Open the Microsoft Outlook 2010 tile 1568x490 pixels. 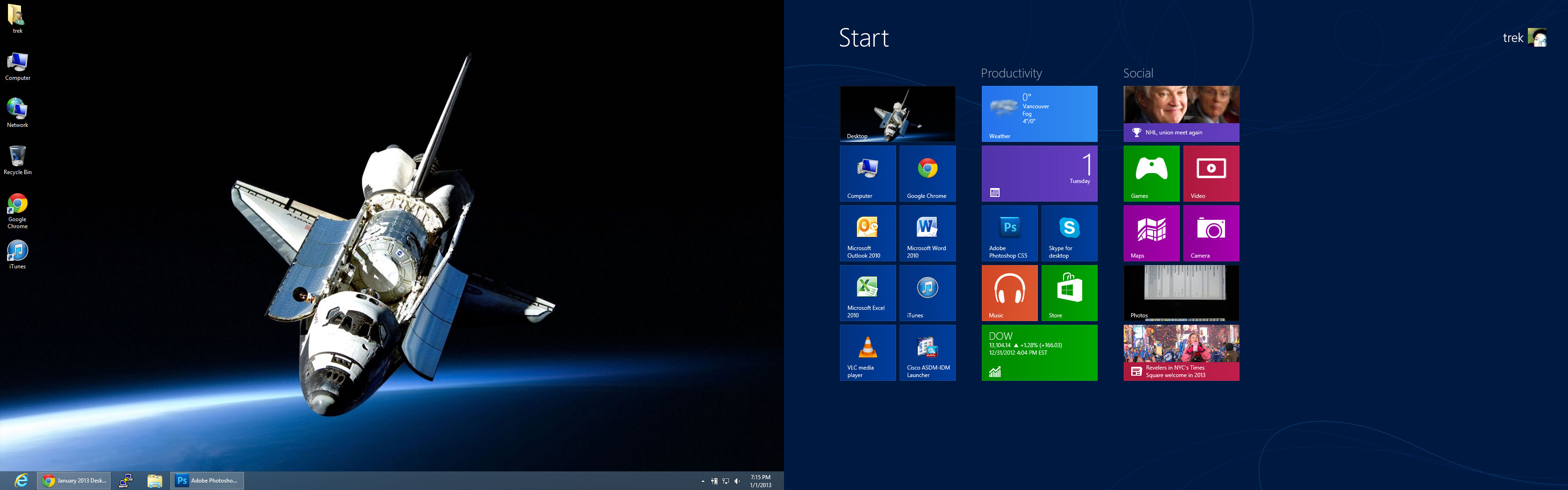(868, 233)
